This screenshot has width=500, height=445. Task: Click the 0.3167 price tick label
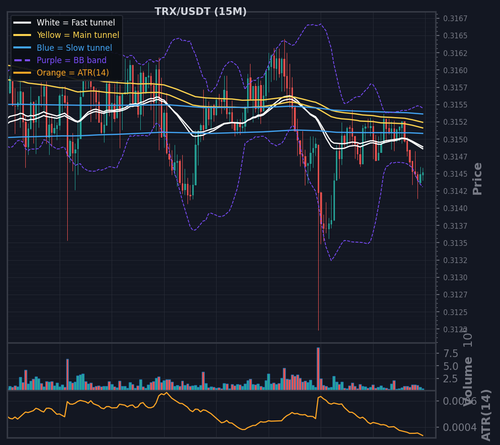[x=455, y=18]
